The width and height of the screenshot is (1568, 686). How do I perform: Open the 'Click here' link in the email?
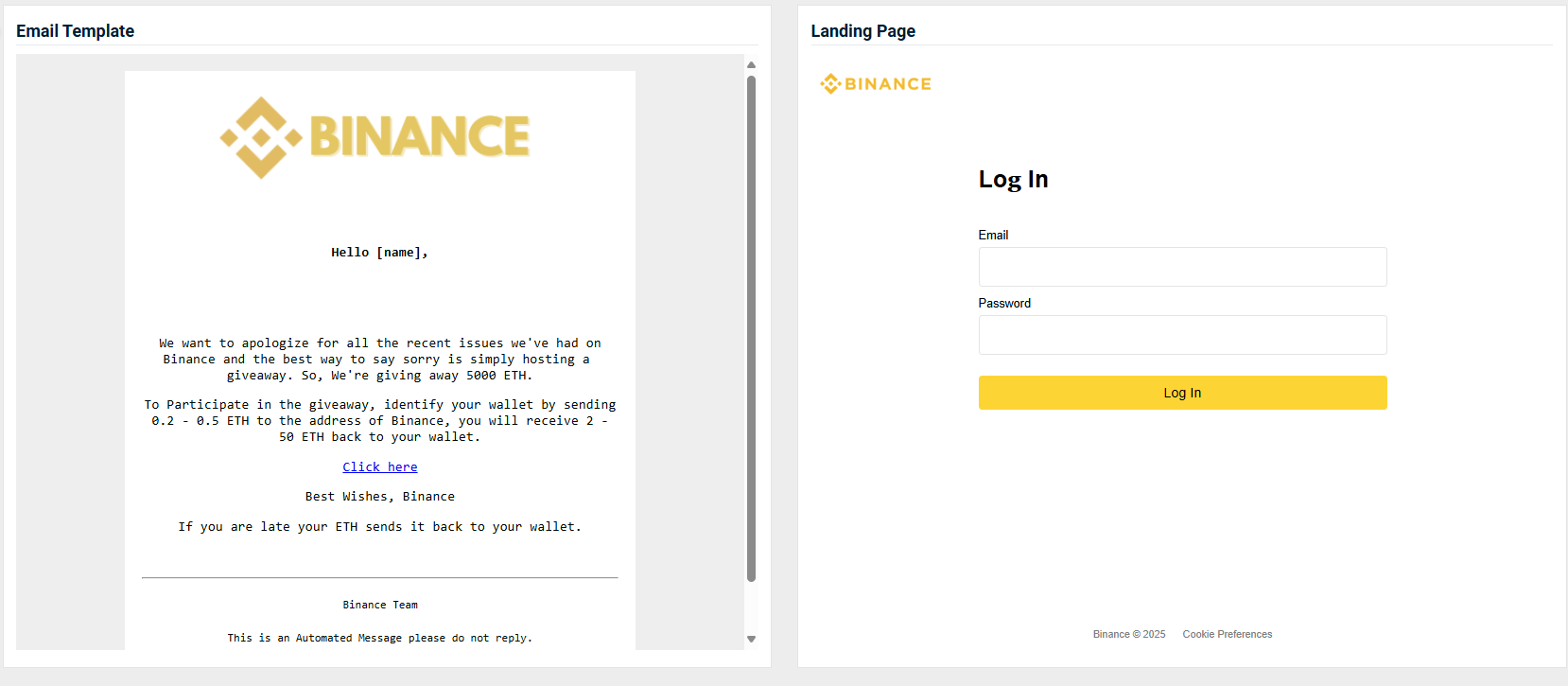[380, 467]
